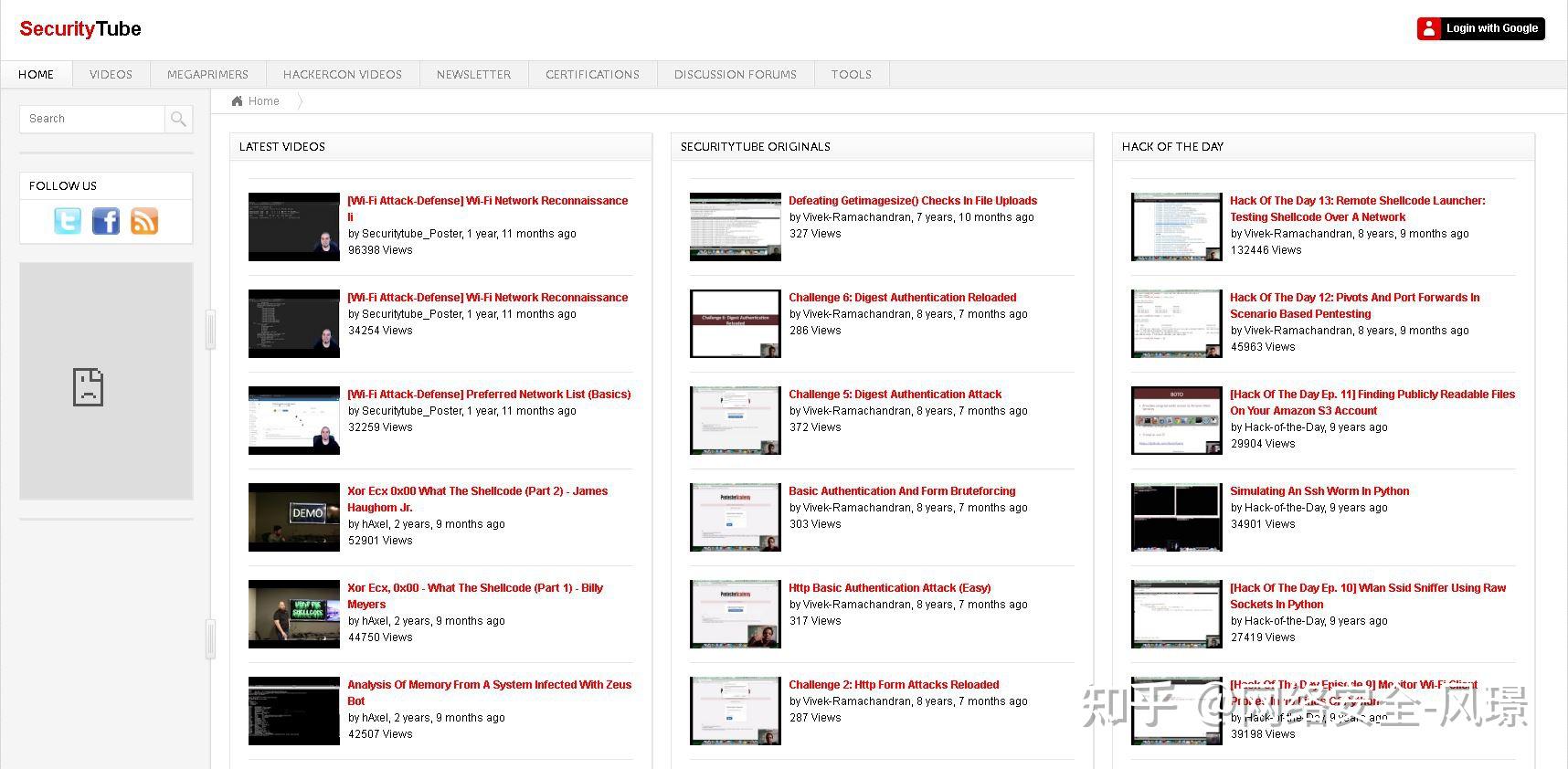Open Xor Ecx 0x00 Part 2 James Haughom link
The width and height of the screenshot is (1568, 769).
pos(477,500)
